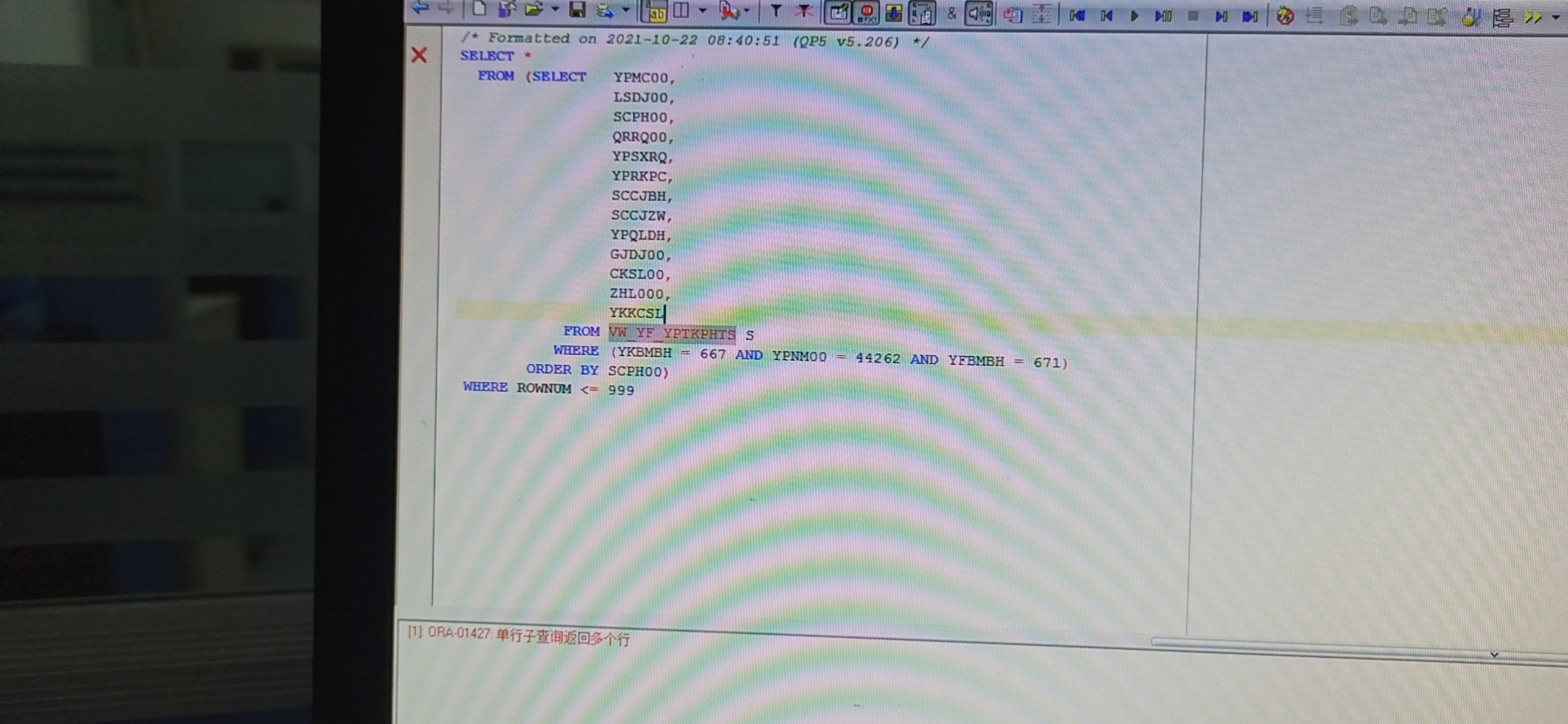Click the yellow flask toolbar icon

pyautogui.click(x=1470, y=18)
